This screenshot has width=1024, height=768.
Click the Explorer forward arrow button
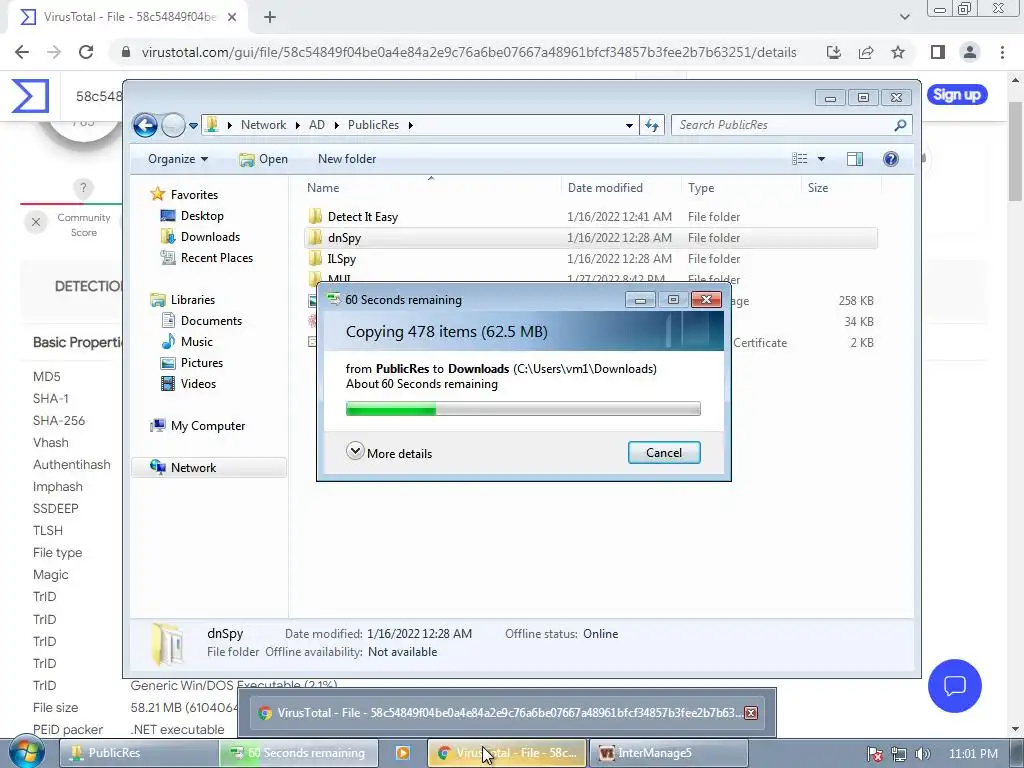(173, 125)
